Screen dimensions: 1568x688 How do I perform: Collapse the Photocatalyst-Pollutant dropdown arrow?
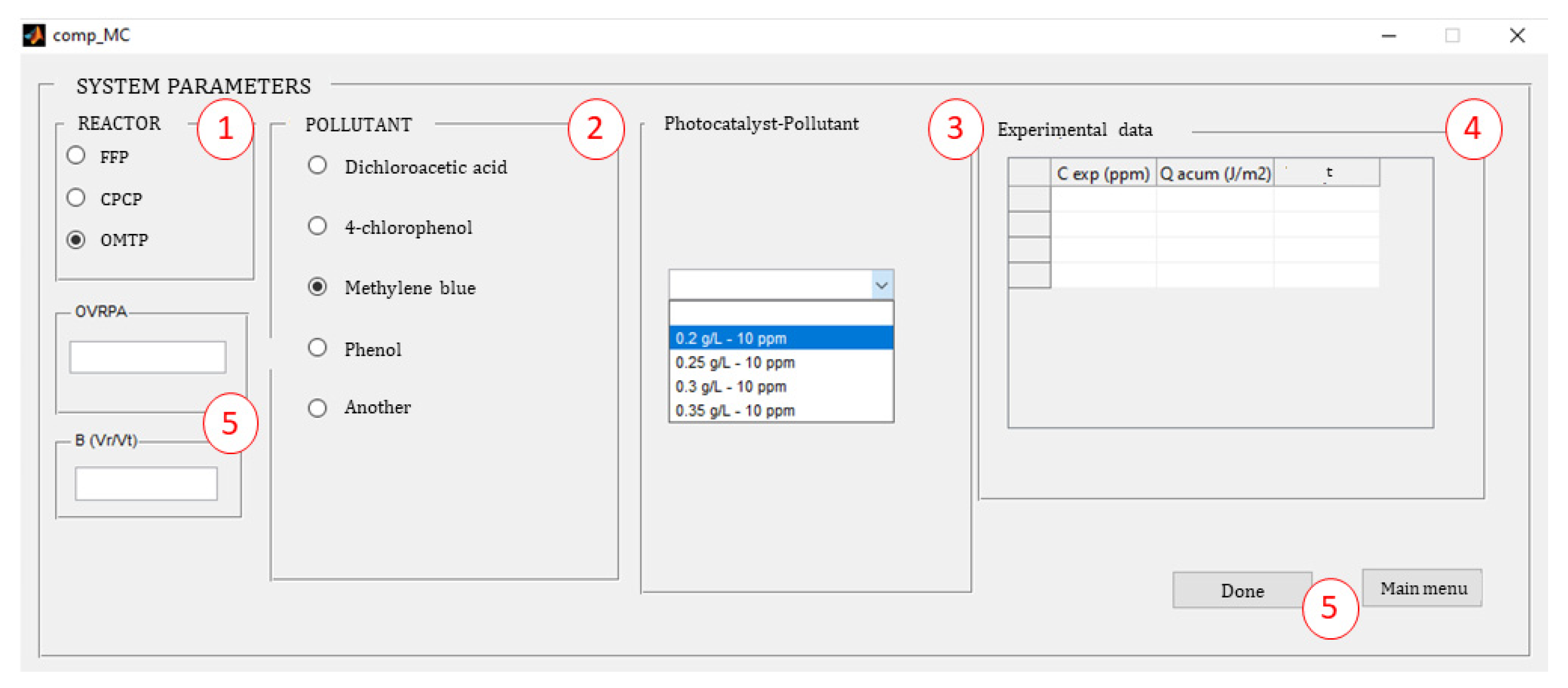[881, 285]
